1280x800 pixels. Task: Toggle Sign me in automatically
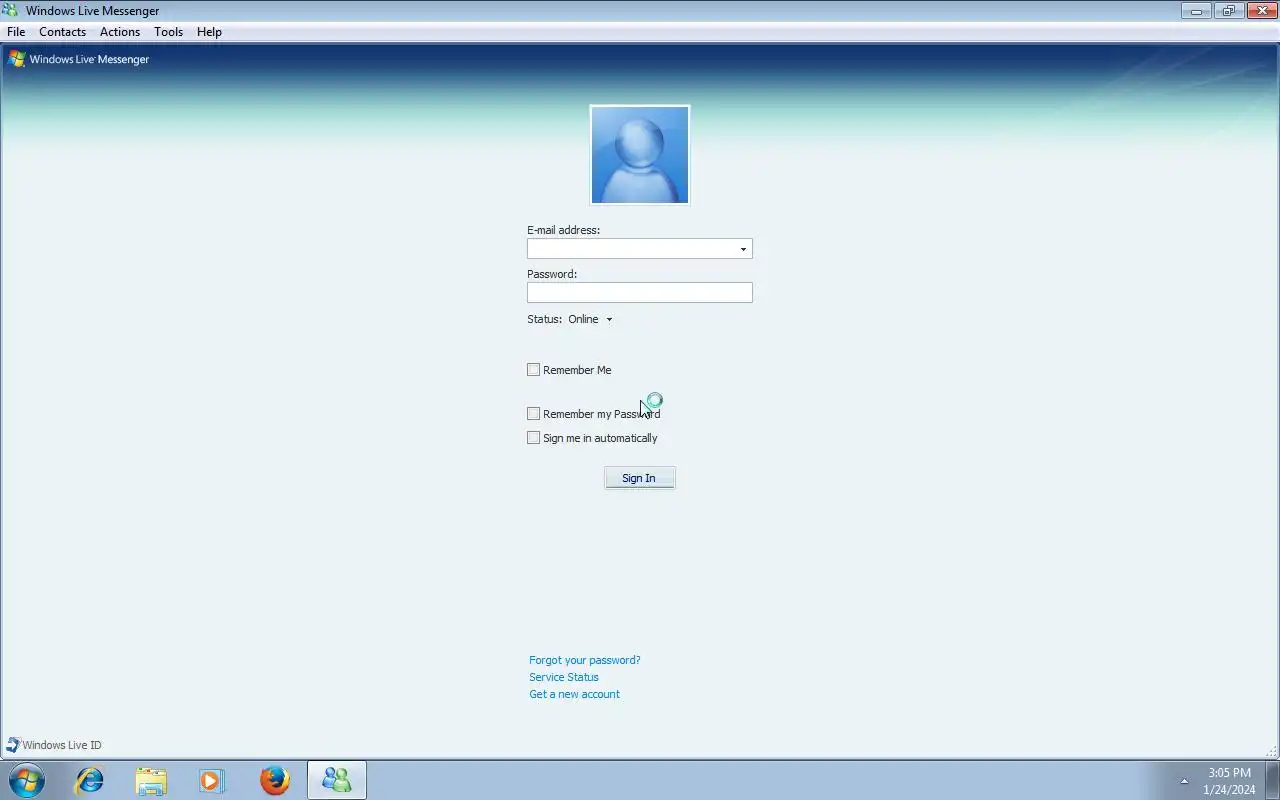(x=533, y=438)
